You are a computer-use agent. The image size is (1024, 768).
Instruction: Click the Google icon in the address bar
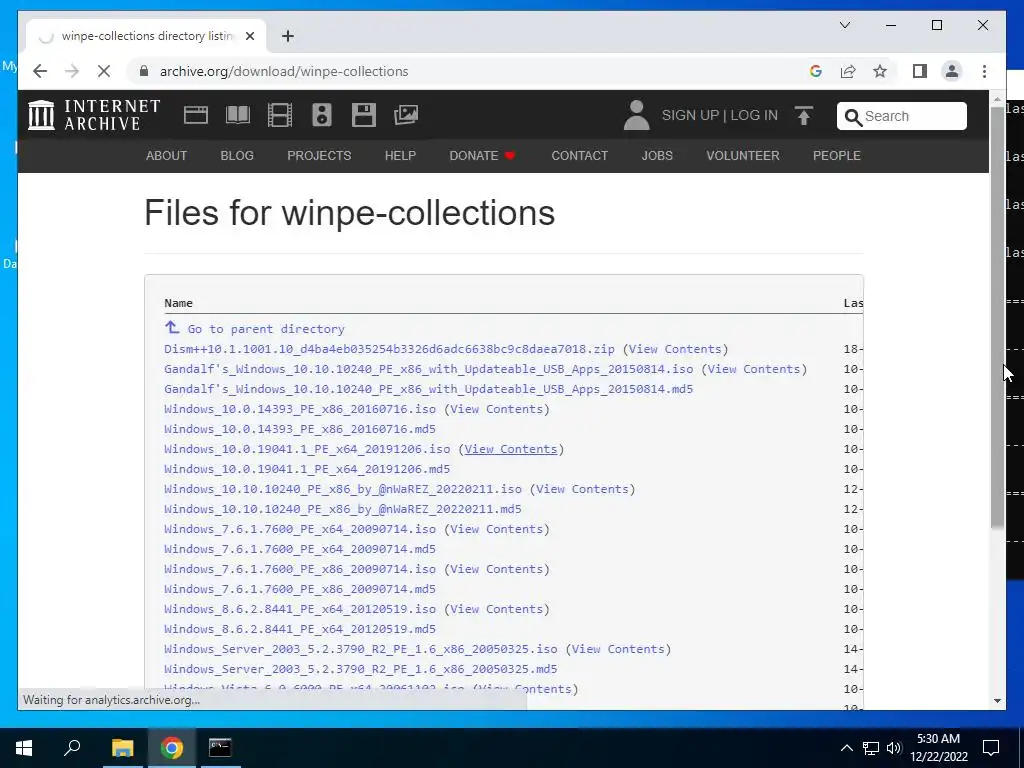click(816, 71)
